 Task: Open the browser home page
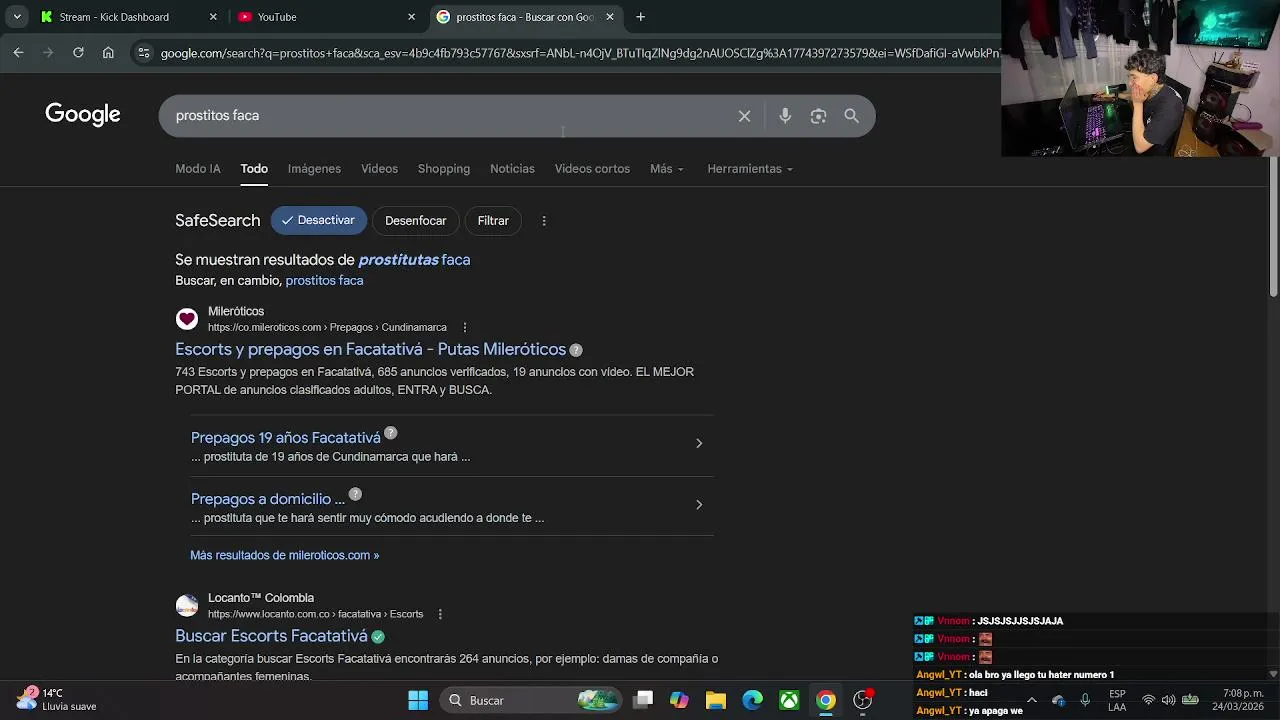[108, 53]
